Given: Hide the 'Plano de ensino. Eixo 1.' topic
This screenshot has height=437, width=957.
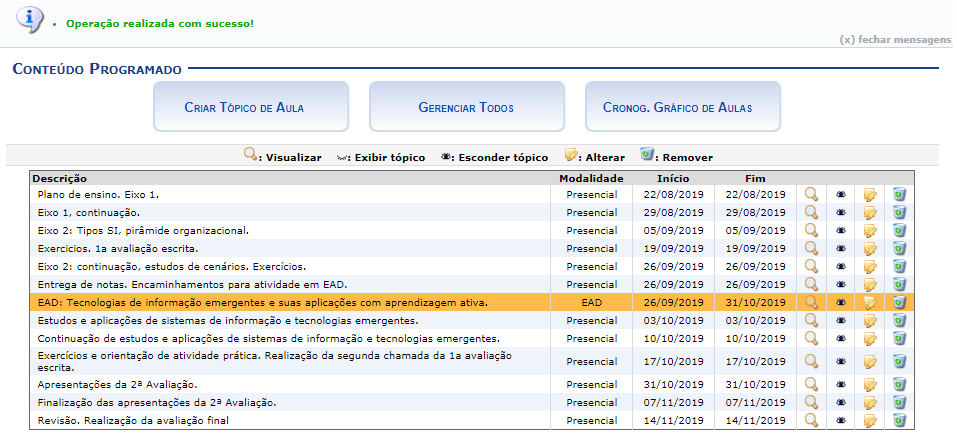Looking at the screenshot, I should tap(841, 194).
